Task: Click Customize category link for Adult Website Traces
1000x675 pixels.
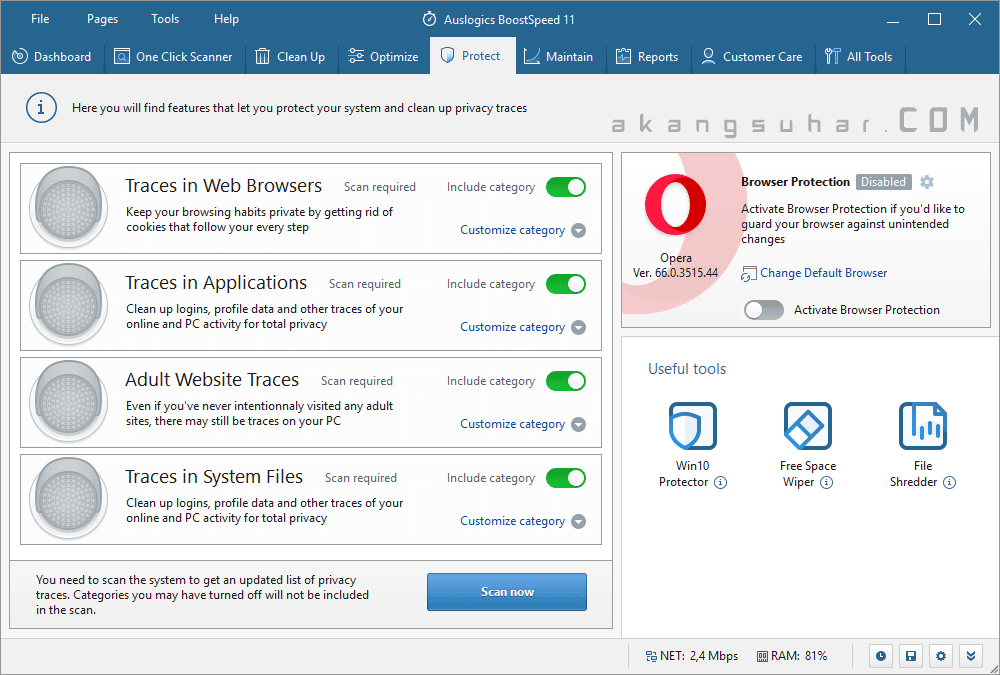Action: point(513,424)
